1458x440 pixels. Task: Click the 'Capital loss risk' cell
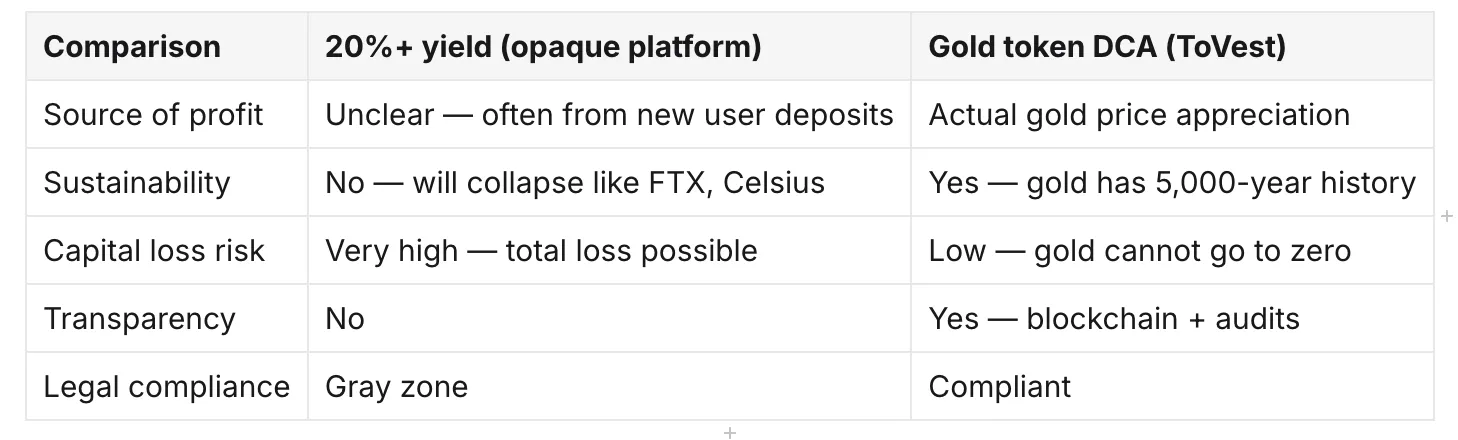pos(167,251)
